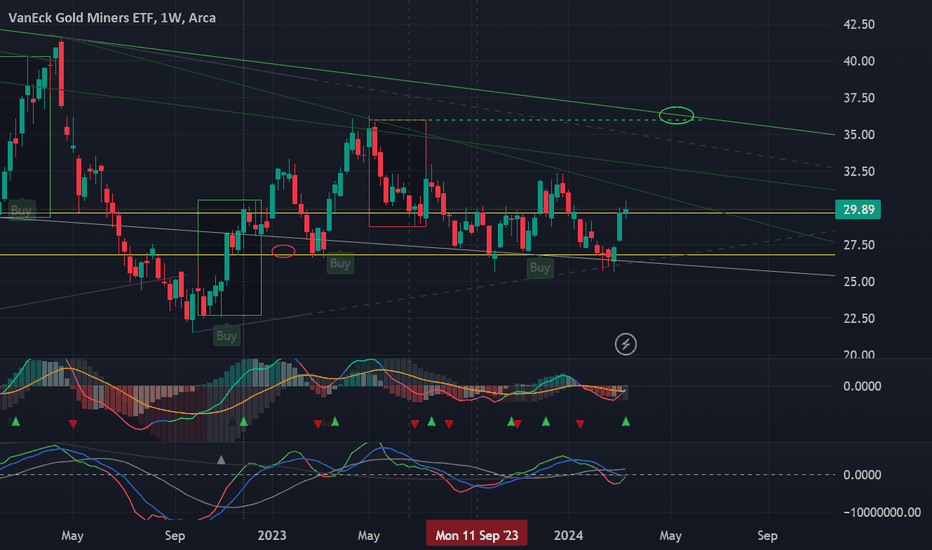Click the Buy label beside the red ellipse
The width and height of the screenshot is (932, 550).
point(340,263)
